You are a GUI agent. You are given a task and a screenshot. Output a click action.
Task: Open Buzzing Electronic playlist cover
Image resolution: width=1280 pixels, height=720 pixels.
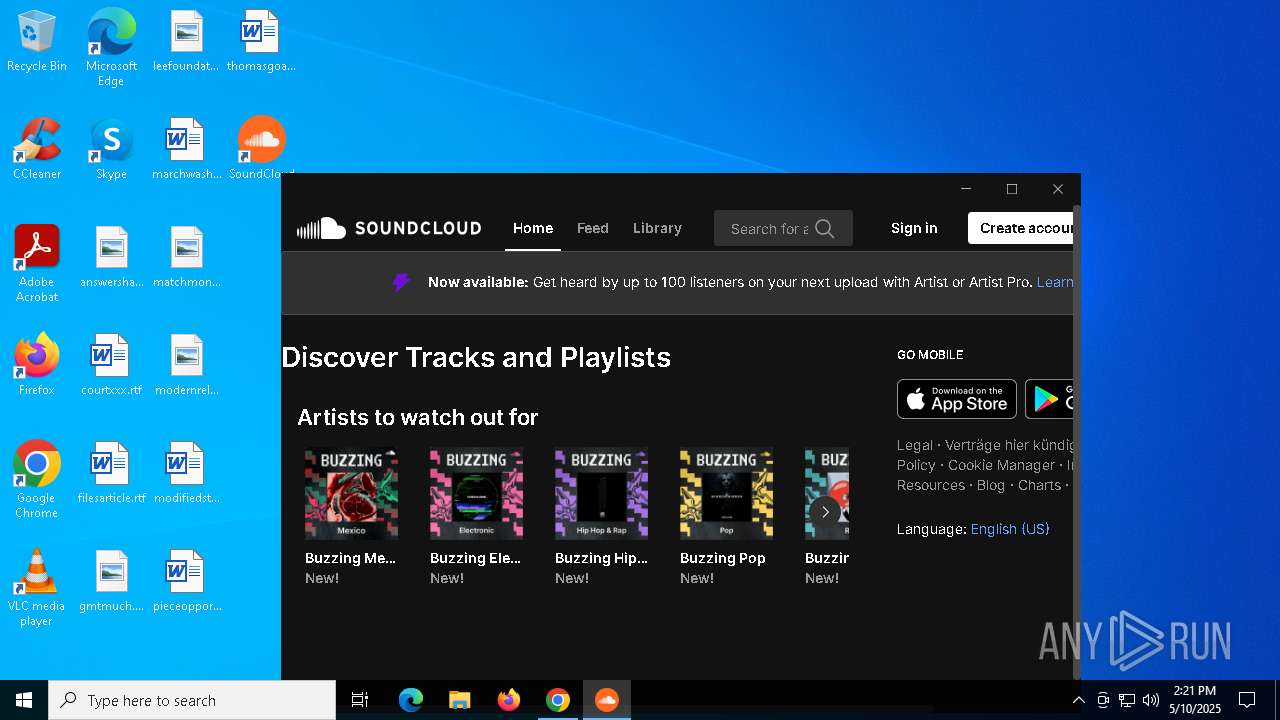476,494
